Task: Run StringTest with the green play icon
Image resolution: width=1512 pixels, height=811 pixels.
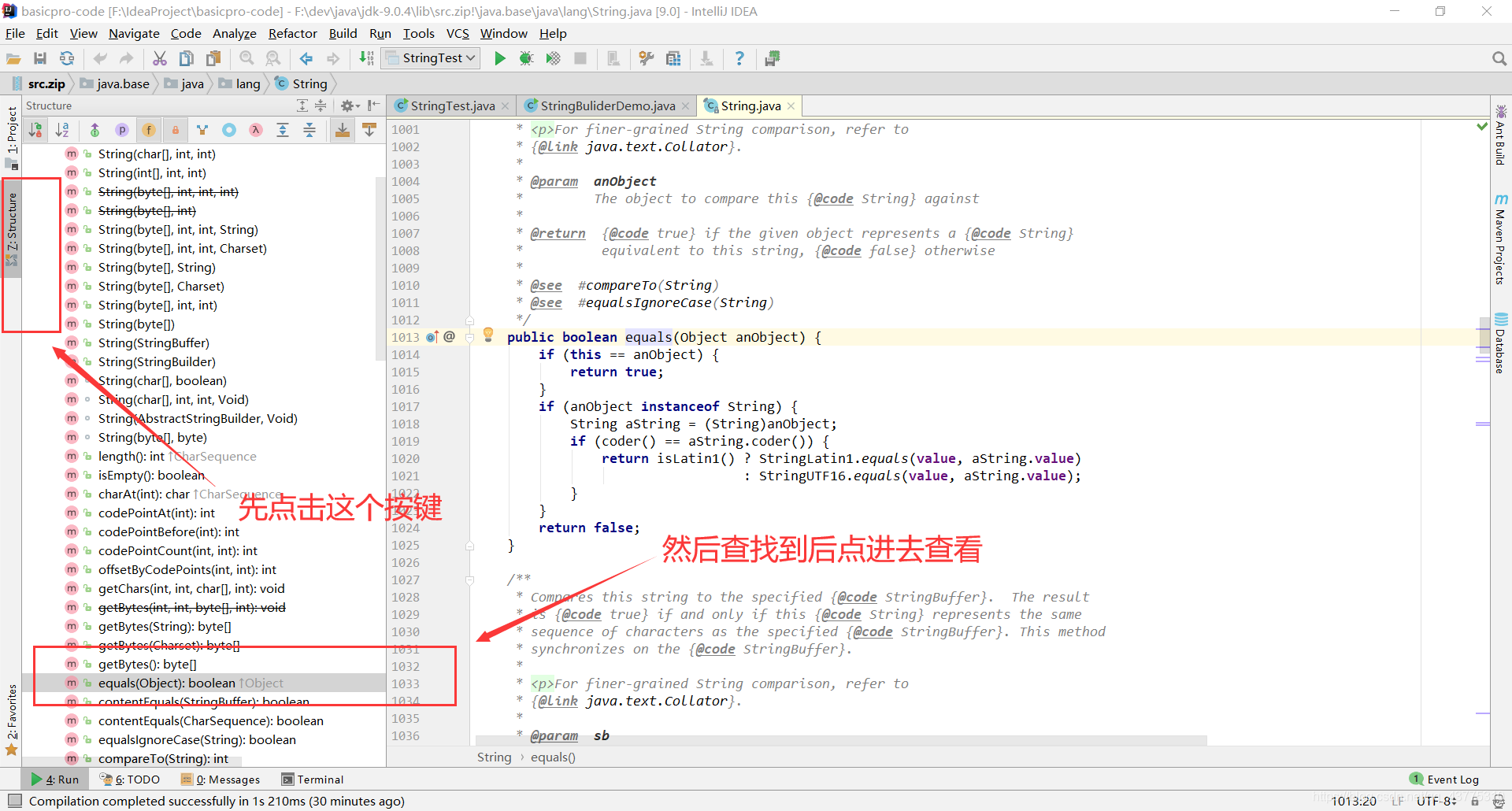Action: point(499,58)
